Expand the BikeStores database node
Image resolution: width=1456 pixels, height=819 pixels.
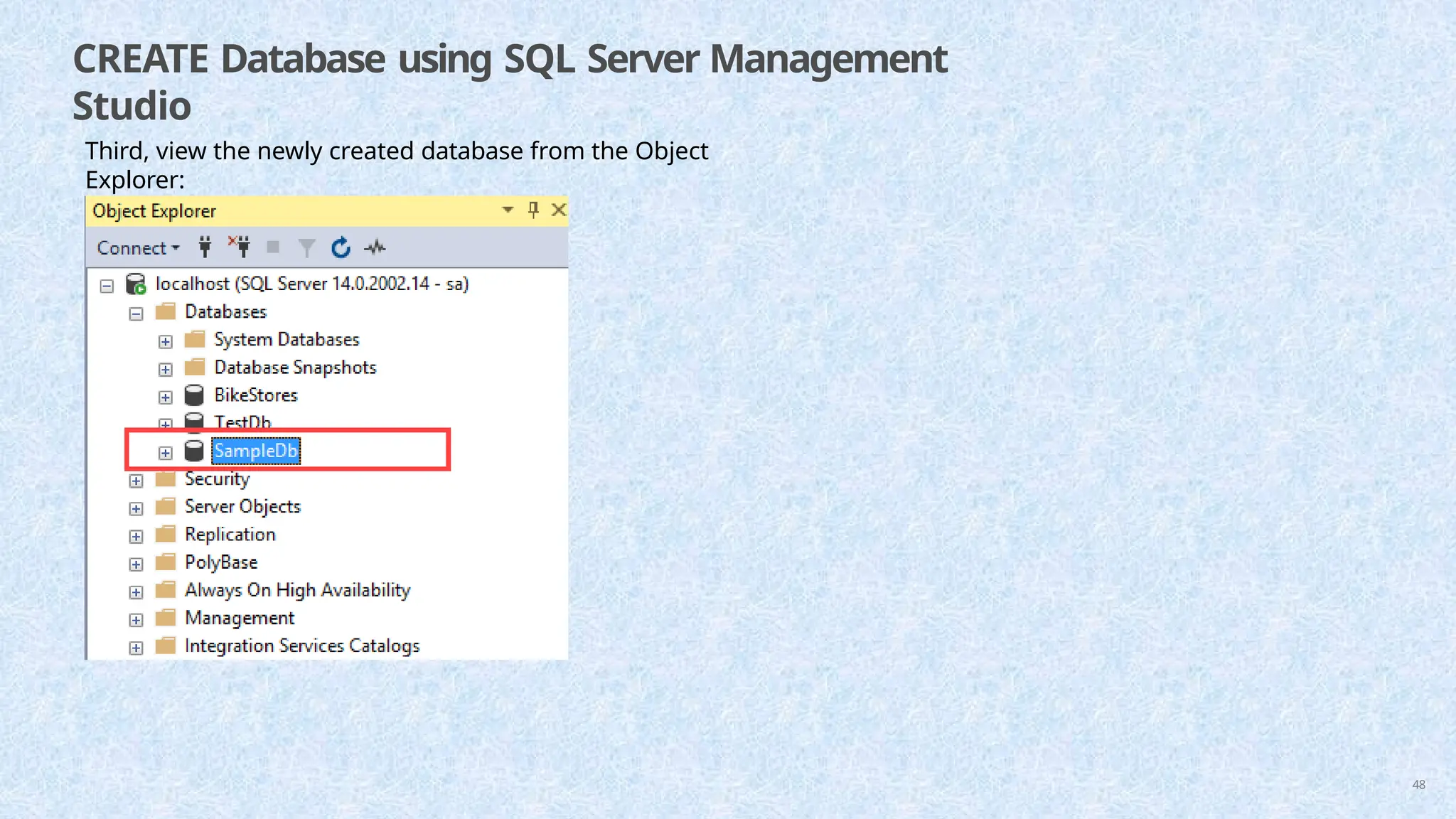(165, 397)
